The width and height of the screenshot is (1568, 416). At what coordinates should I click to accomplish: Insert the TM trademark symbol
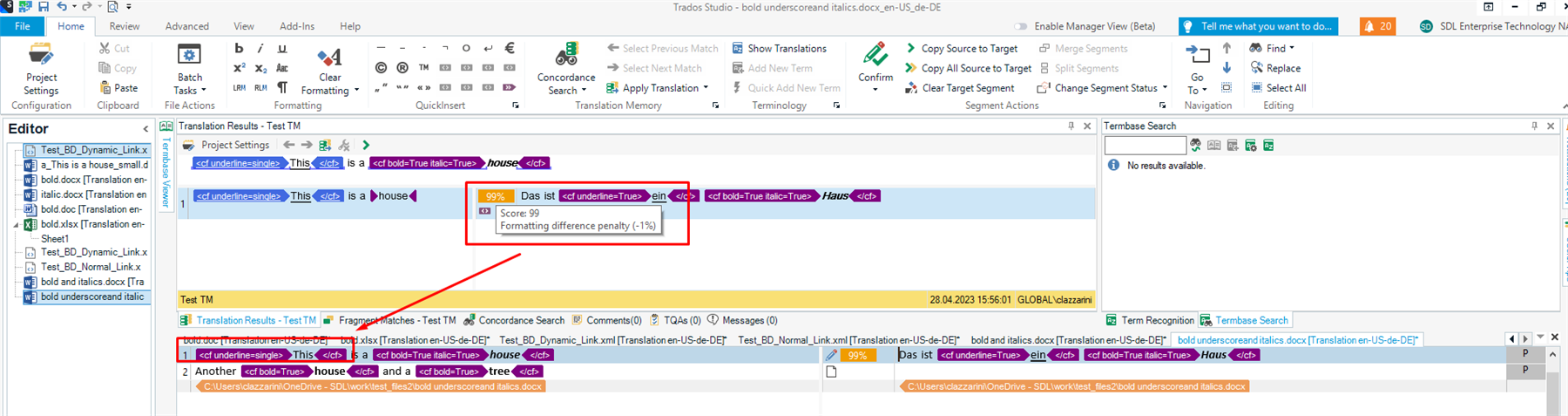[423, 68]
